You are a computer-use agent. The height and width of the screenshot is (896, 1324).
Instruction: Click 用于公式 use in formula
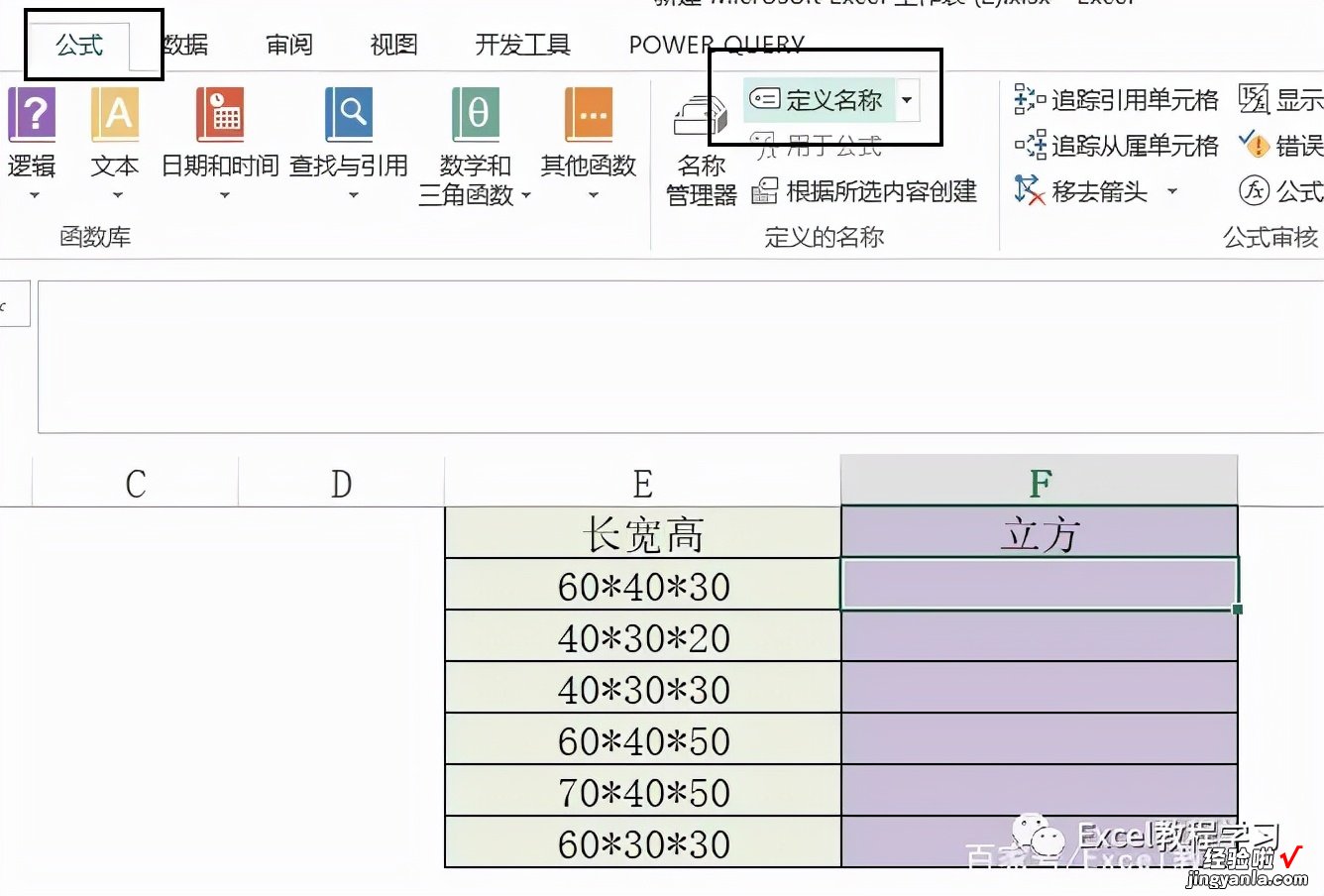click(819, 147)
